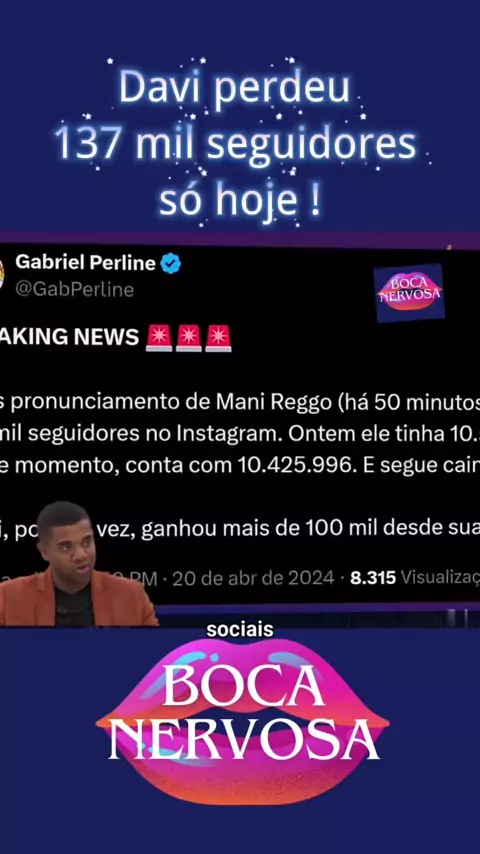Click the tweet date 20 de abr de 2024
The height and width of the screenshot is (854, 480).
tap(253, 578)
